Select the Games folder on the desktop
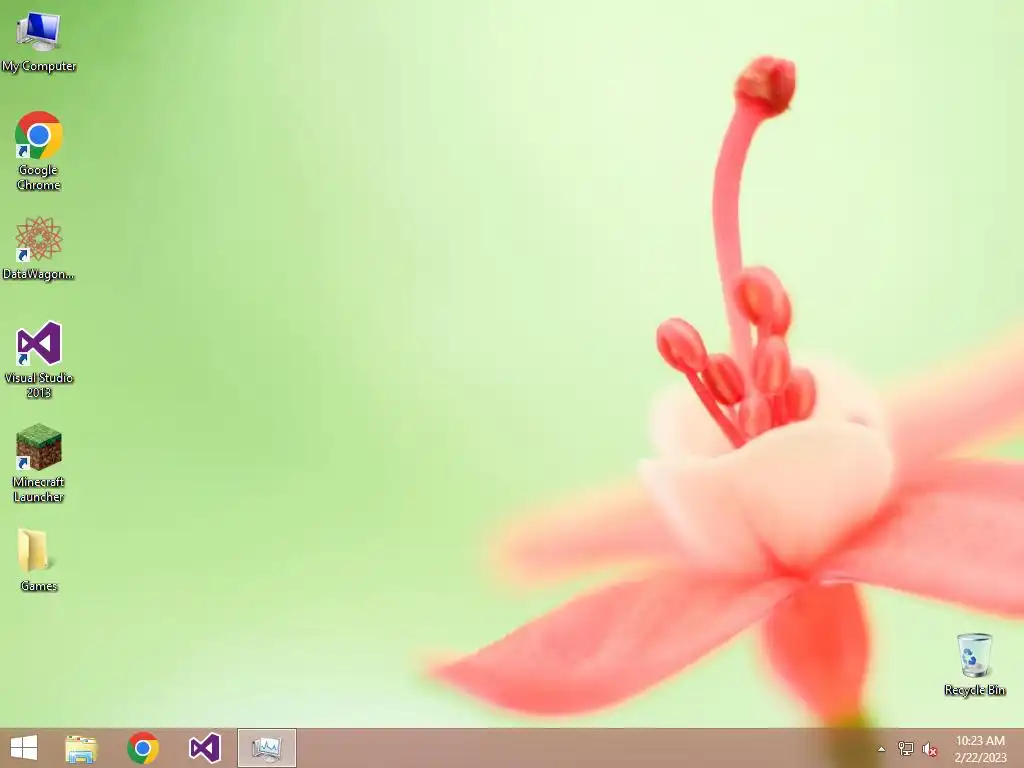The height and width of the screenshot is (768, 1024). click(39, 560)
